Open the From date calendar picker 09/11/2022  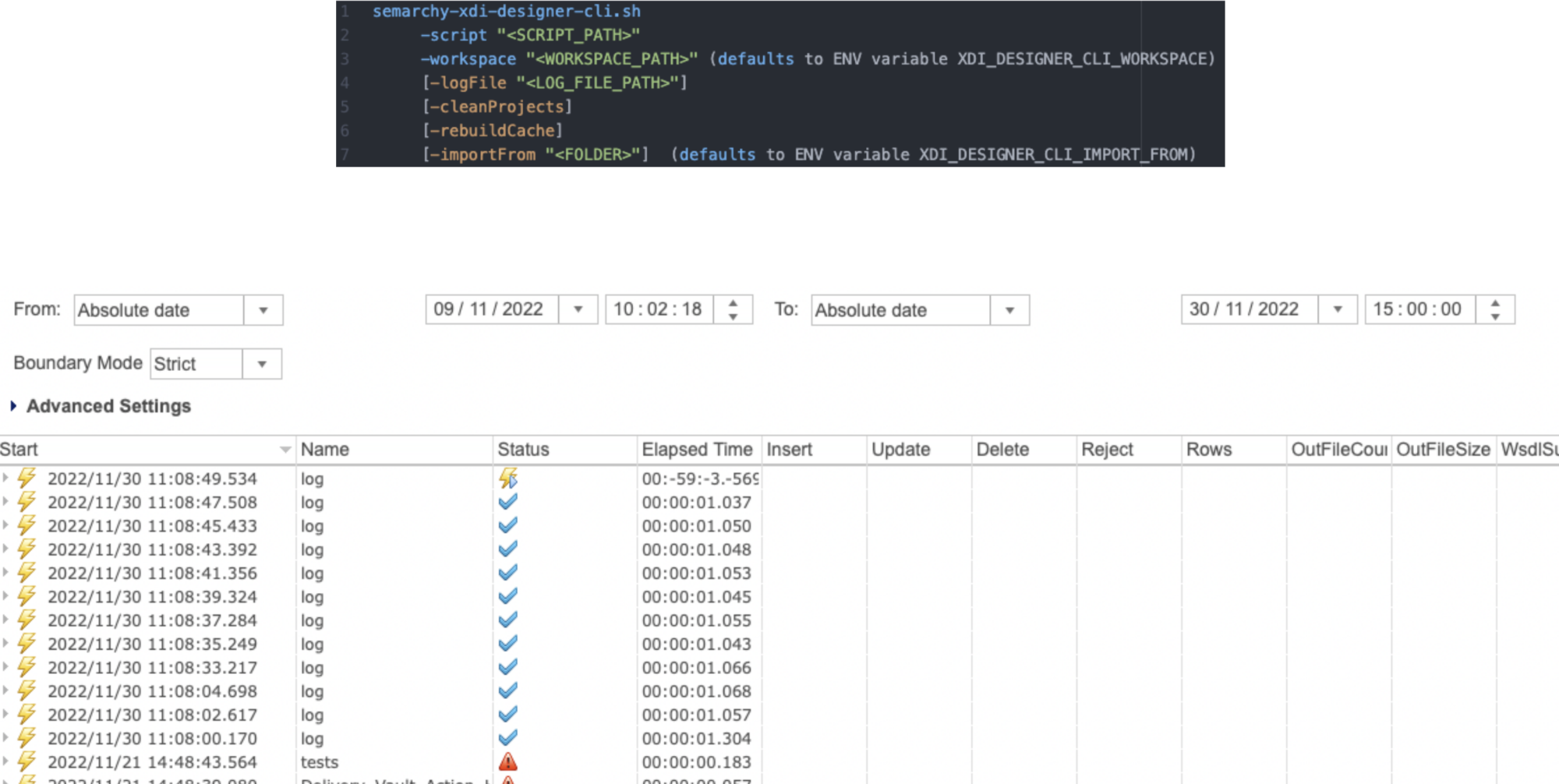pyautogui.click(x=578, y=309)
